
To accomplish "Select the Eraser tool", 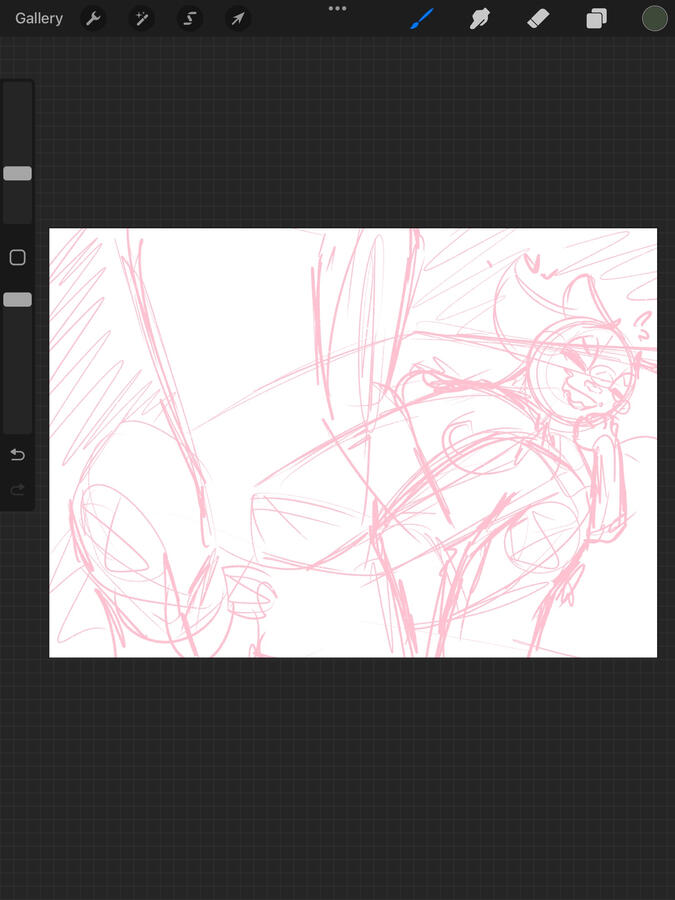I will 538,19.
